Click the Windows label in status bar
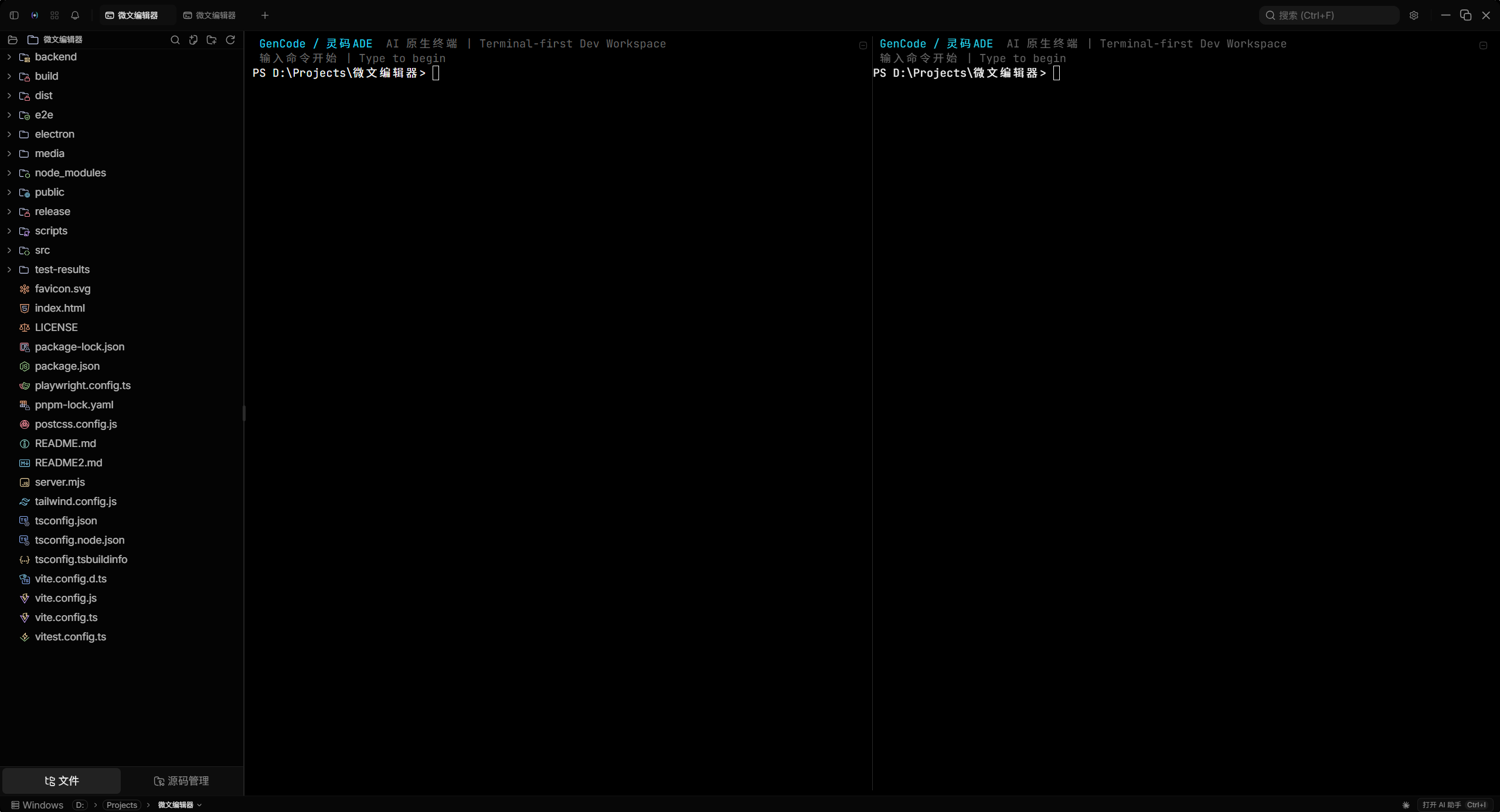 point(37,805)
